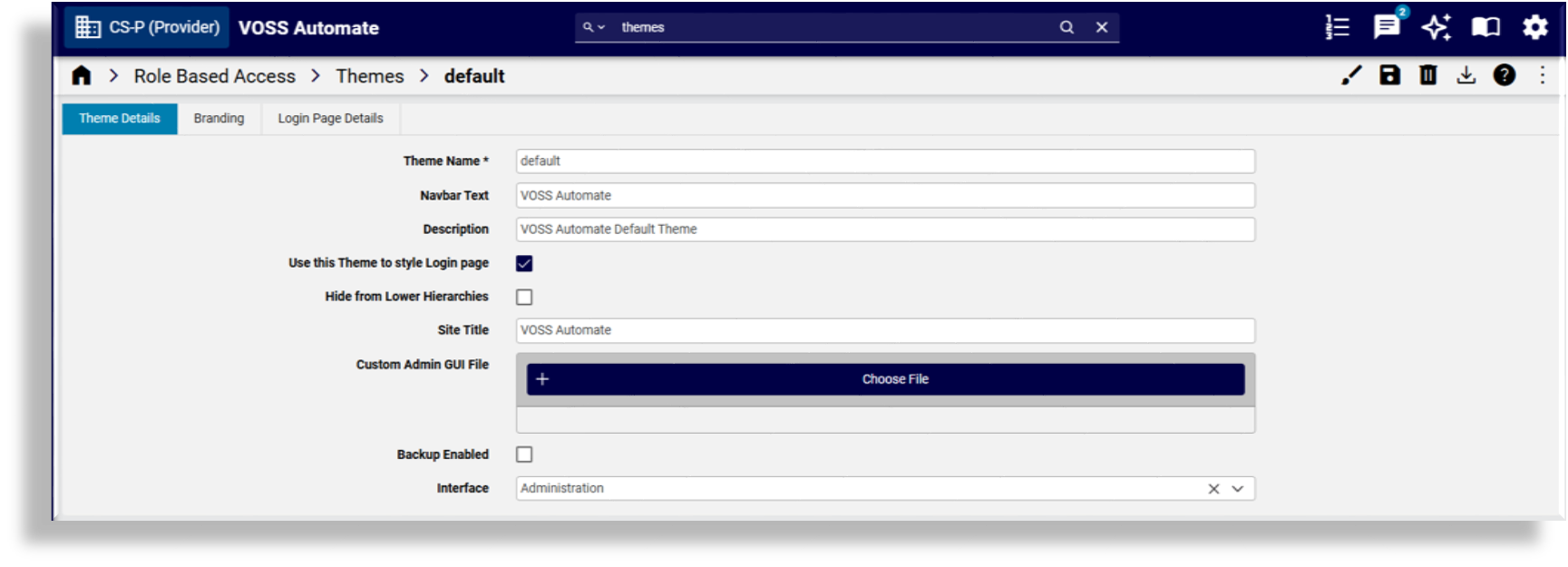Open settings gear icon in navbar
This screenshot has height=567, width=1568.
[1534, 27]
